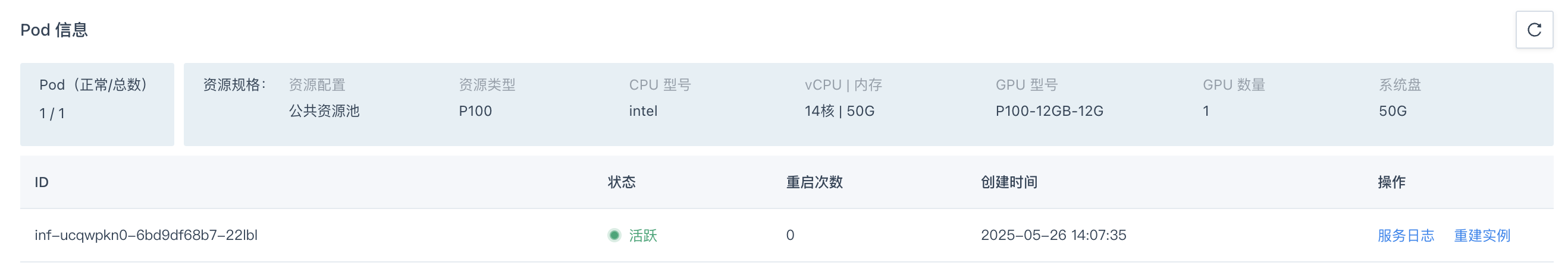Viewport: 1568px width, 272px height.
Task: Click creation time 2025-05-26 14:07:35
Action: 1053,236
